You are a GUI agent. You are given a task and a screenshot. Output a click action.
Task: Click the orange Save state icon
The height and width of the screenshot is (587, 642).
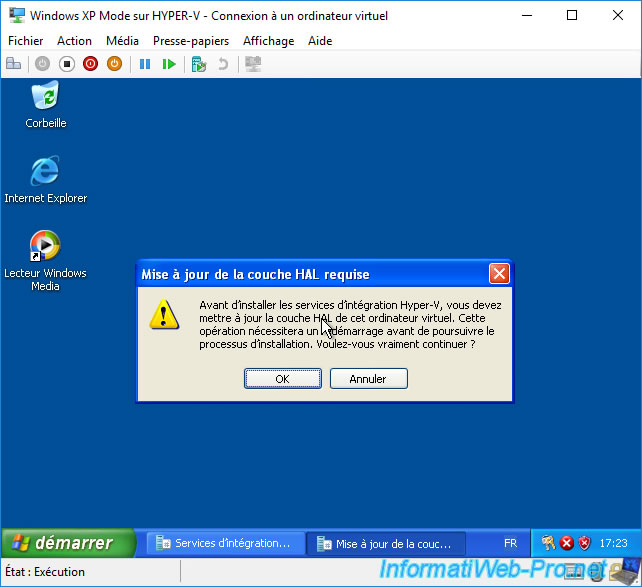tap(114, 64)
